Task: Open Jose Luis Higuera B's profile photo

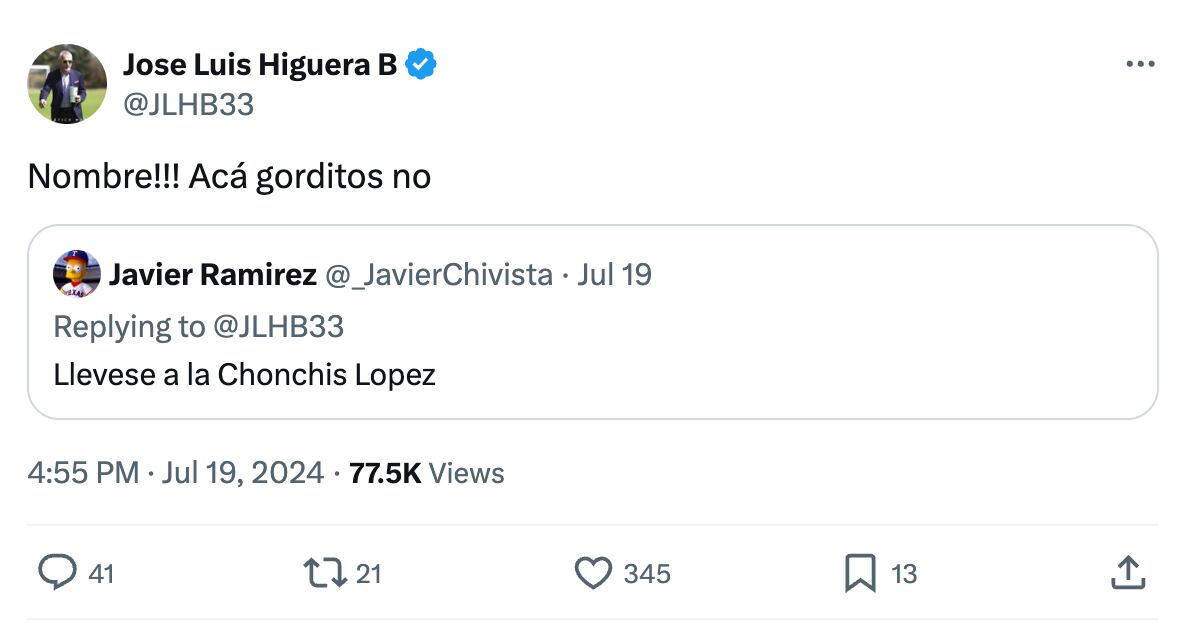Action: pos(67,84)
